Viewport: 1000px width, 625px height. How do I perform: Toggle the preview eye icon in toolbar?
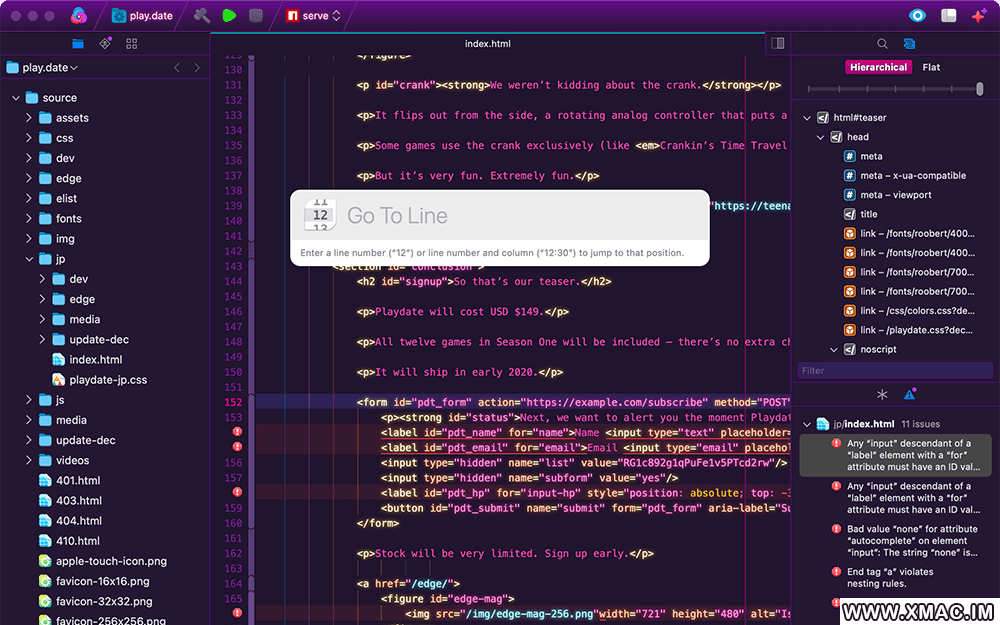(917, 15)
